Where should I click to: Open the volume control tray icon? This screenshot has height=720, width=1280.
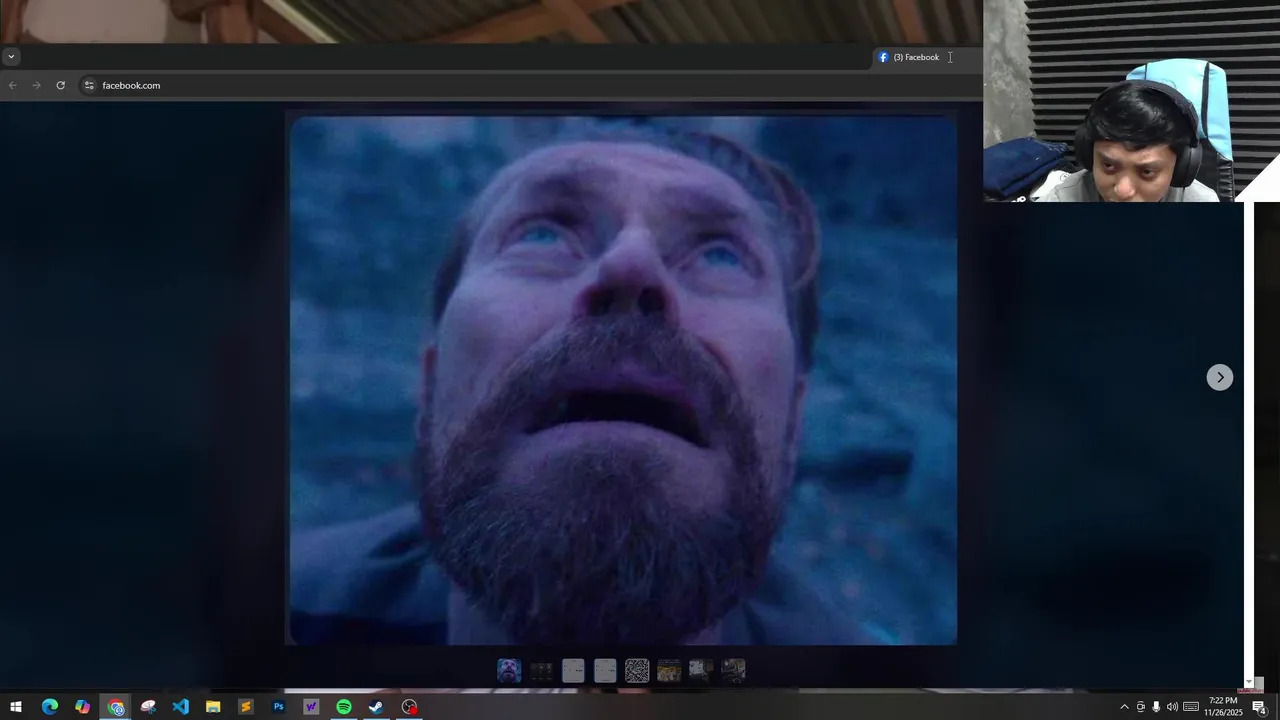coord(1172,707)
